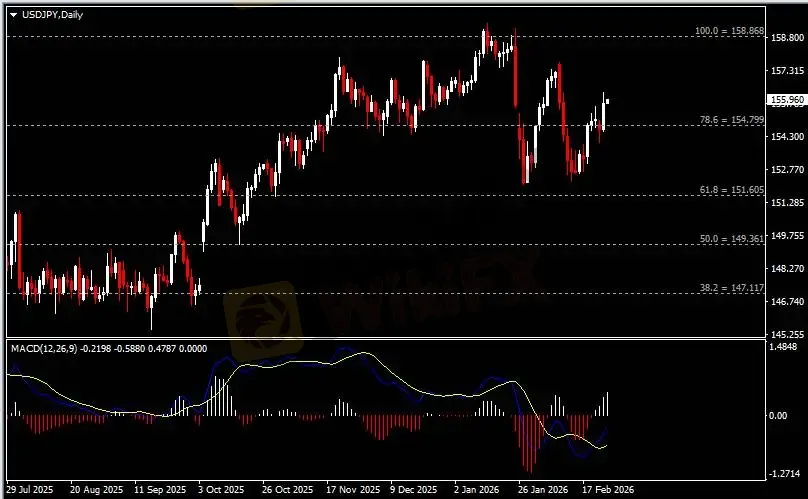Open the dropdown arrow beside USDJPY,Daily
The height and width of the screenshot is (499, 808).
pos(13,14)
